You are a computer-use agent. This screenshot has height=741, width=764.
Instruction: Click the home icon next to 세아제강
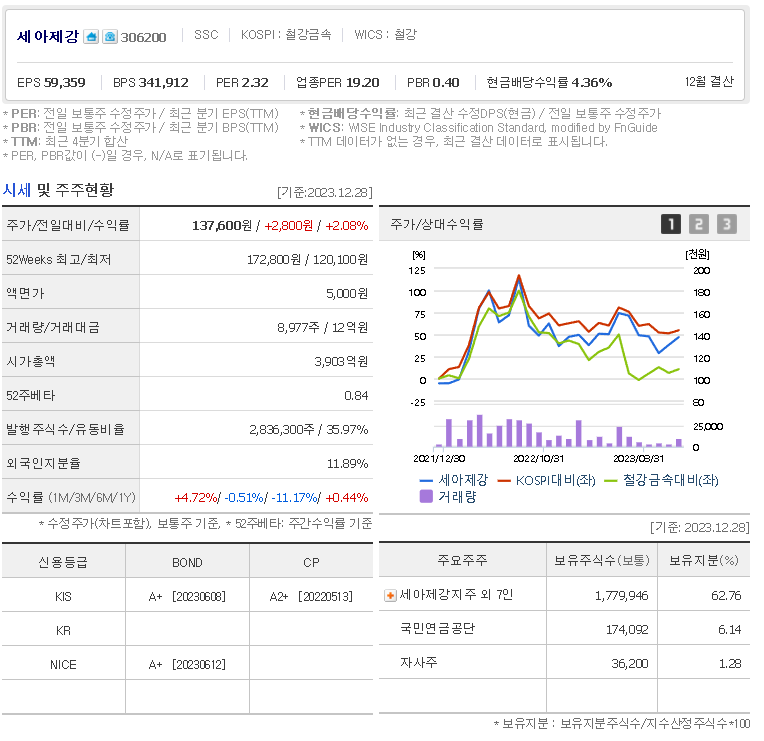91,37
